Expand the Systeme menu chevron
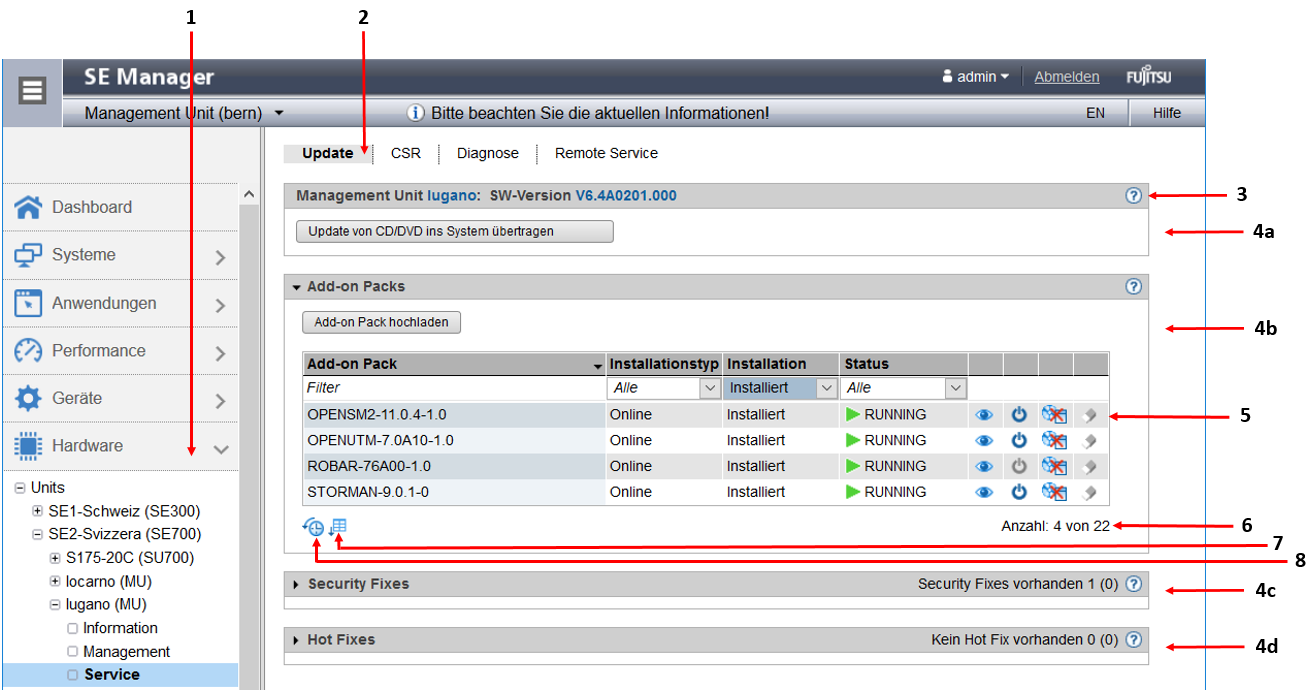1313x694 pixels. 221,258
